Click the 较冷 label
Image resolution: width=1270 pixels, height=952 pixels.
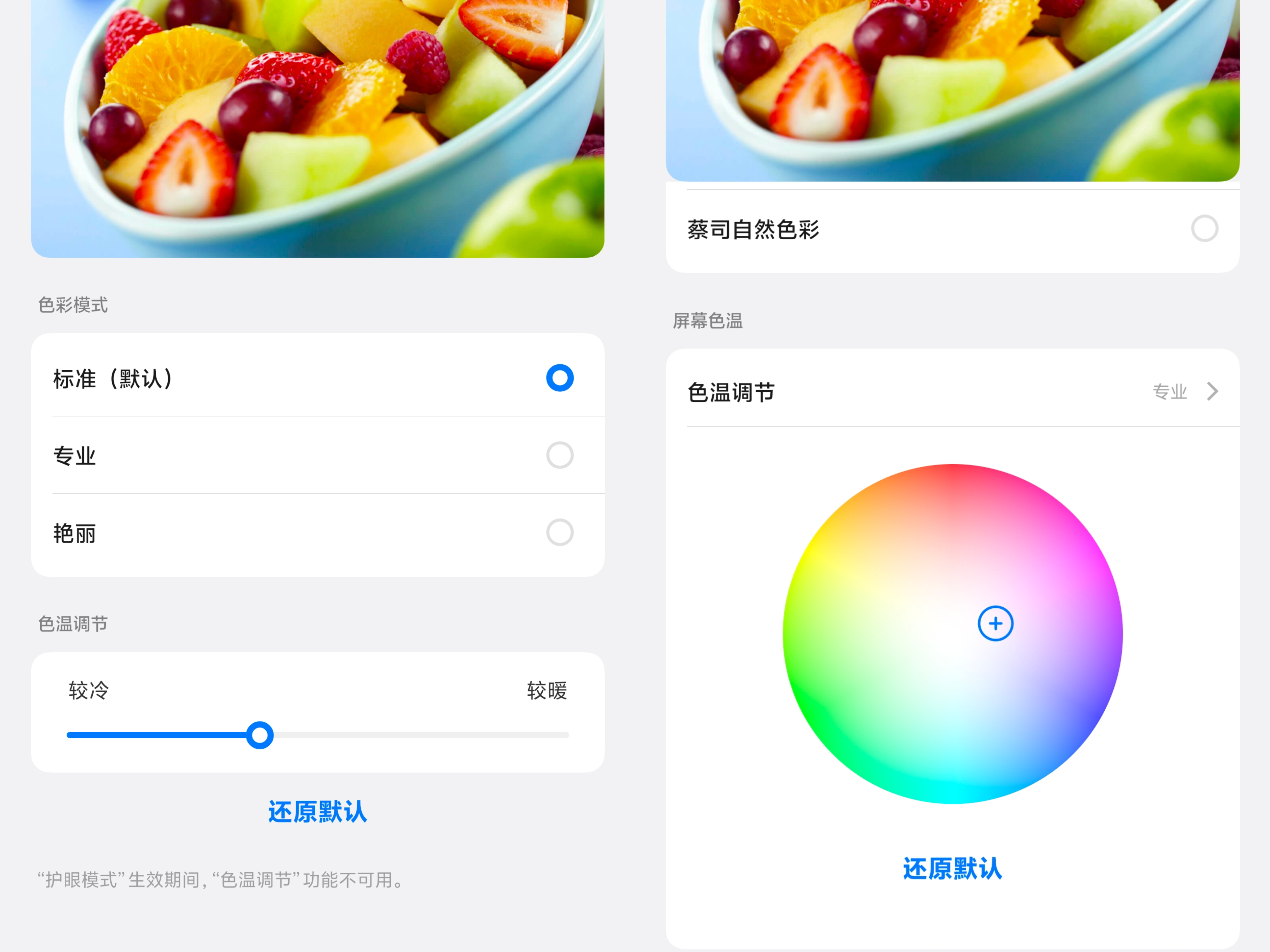pyautogui.click(x=88, y=690)
